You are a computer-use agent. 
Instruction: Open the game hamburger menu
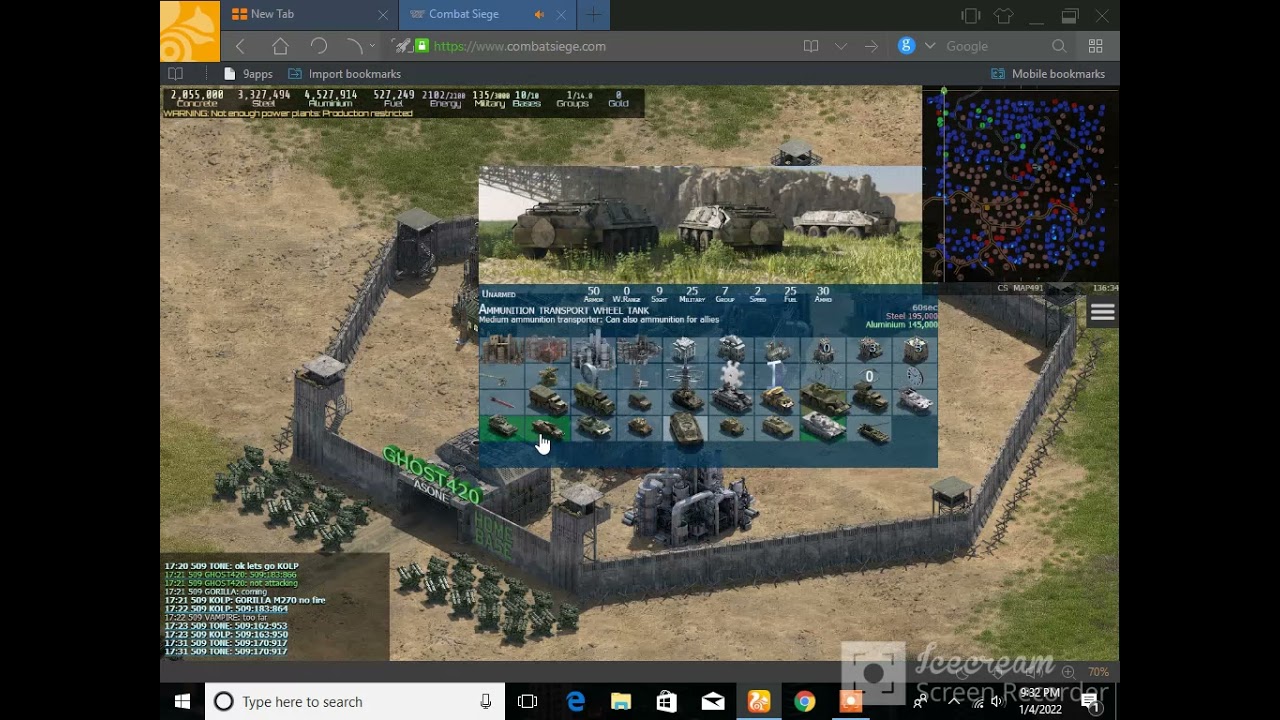(x=1103, y=313)
